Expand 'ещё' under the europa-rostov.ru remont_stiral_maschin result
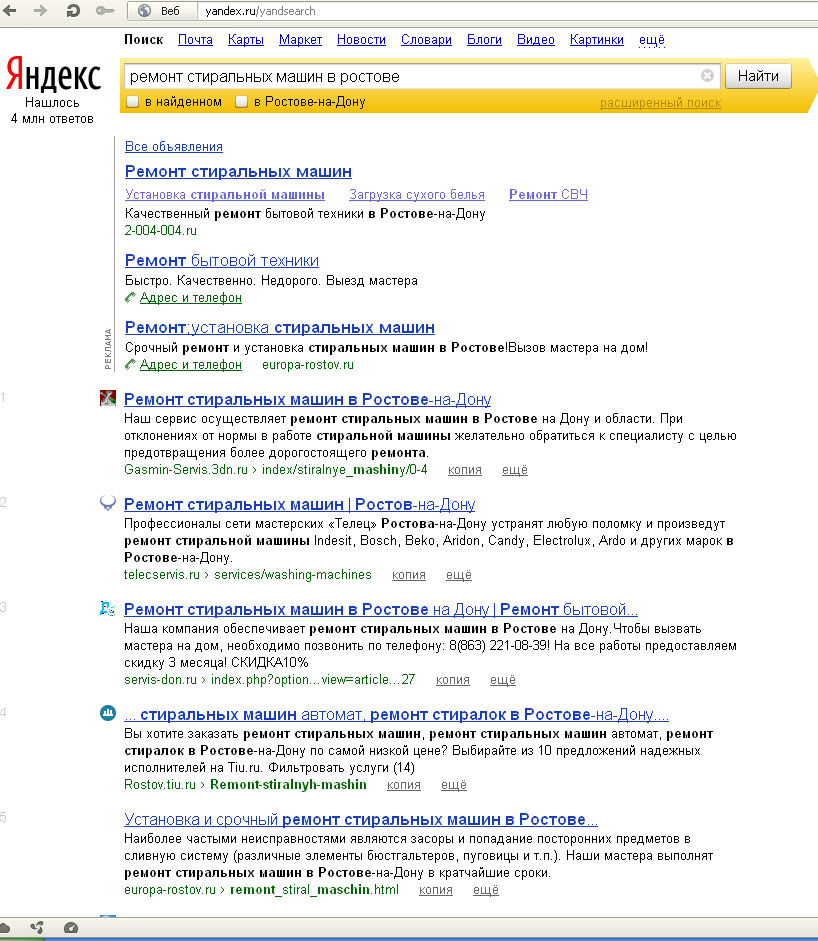This screenshot has width=818, height=941. click(486, 890)
